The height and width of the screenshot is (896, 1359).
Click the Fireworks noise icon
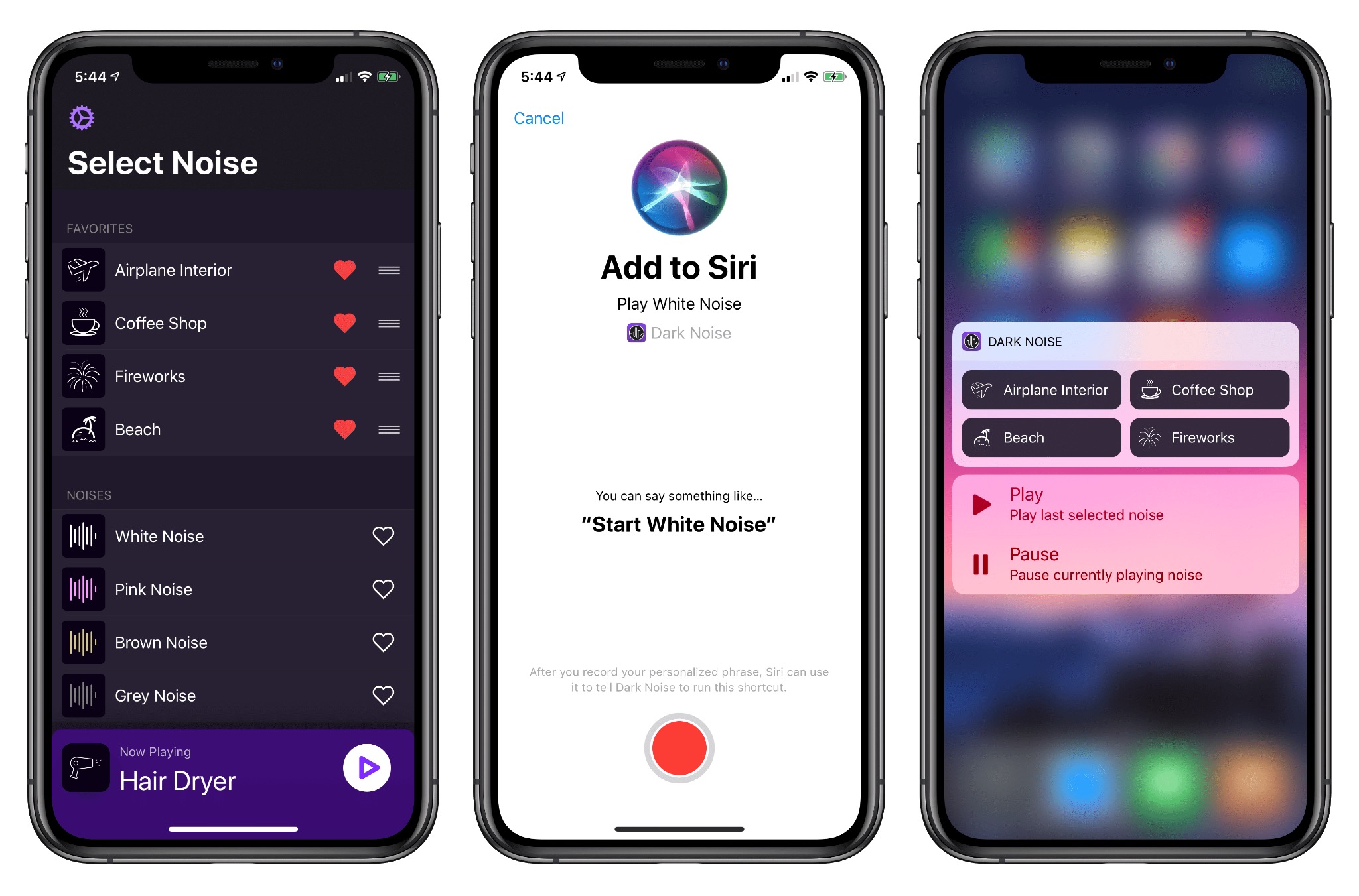[x=84, y=376]
